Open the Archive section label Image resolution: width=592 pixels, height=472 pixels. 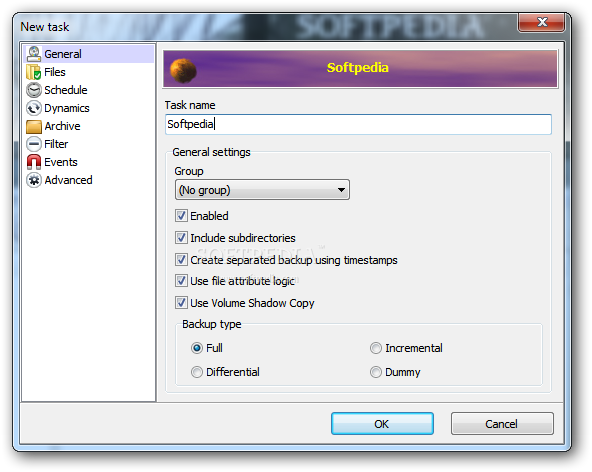tap(62, 126)
